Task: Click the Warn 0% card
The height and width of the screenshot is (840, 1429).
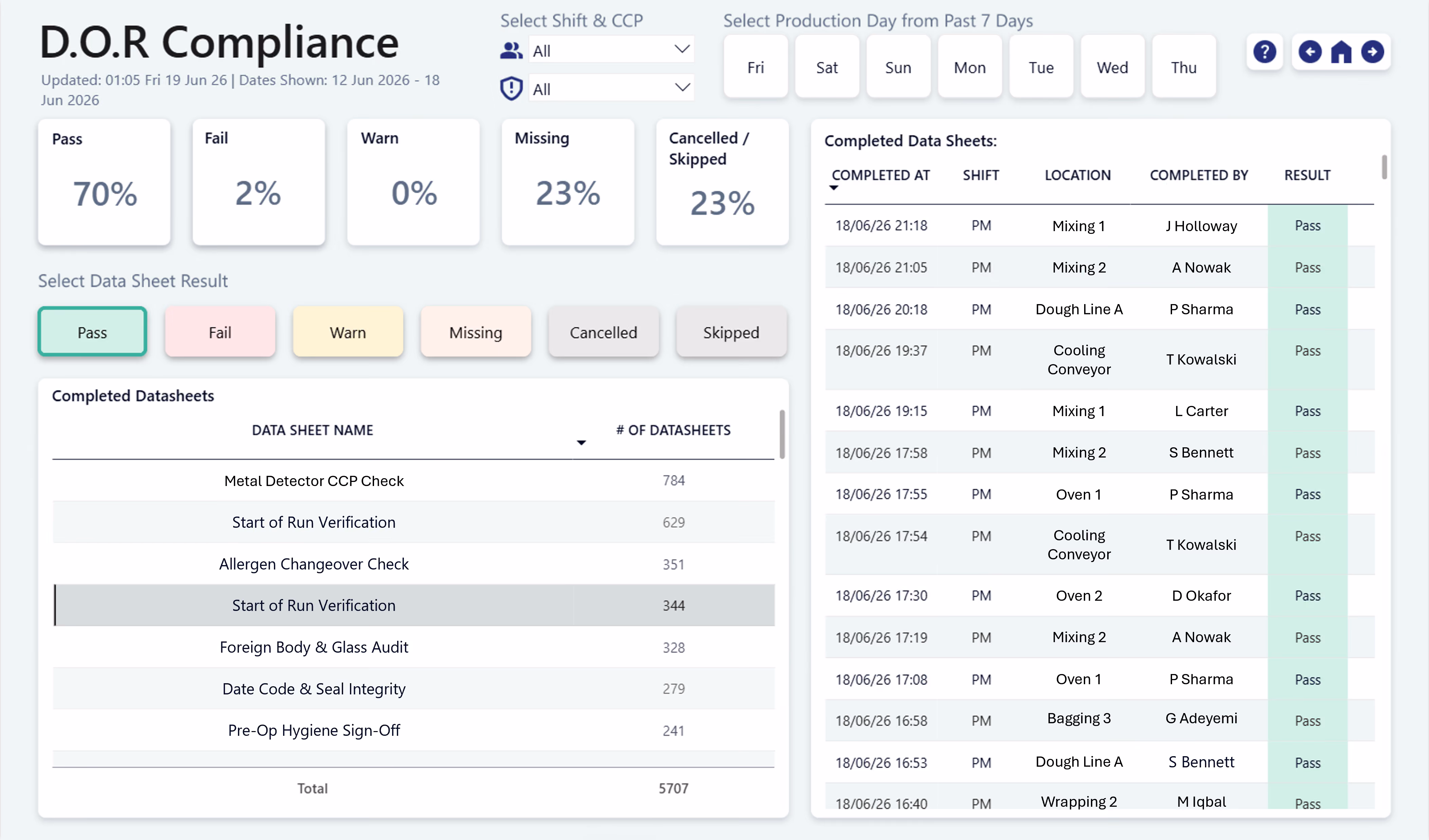Action: tap(413, 182)
